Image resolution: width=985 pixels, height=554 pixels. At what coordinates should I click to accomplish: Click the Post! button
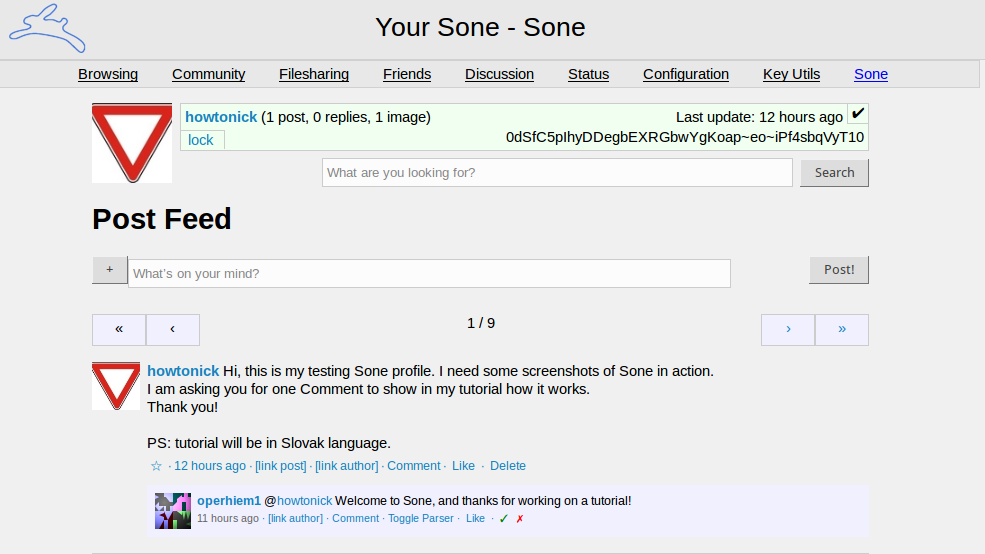click(x=839, y=269)
